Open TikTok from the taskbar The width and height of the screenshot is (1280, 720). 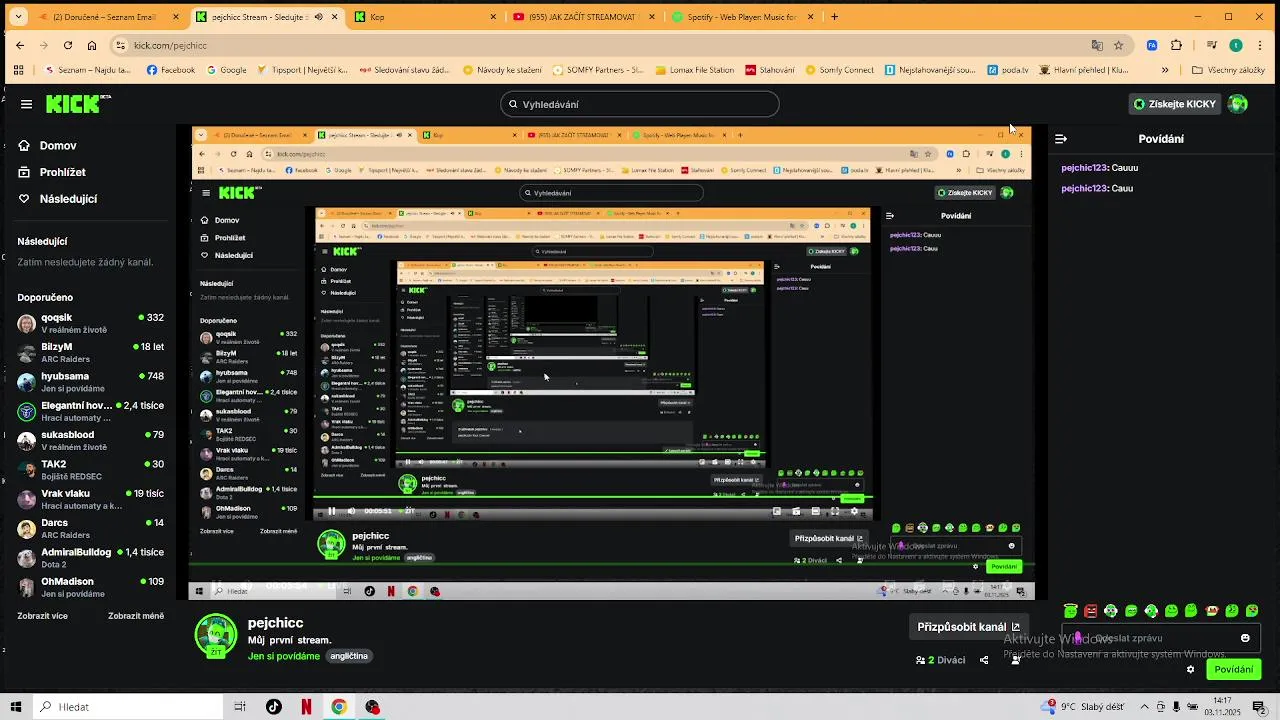pos(274,707)
